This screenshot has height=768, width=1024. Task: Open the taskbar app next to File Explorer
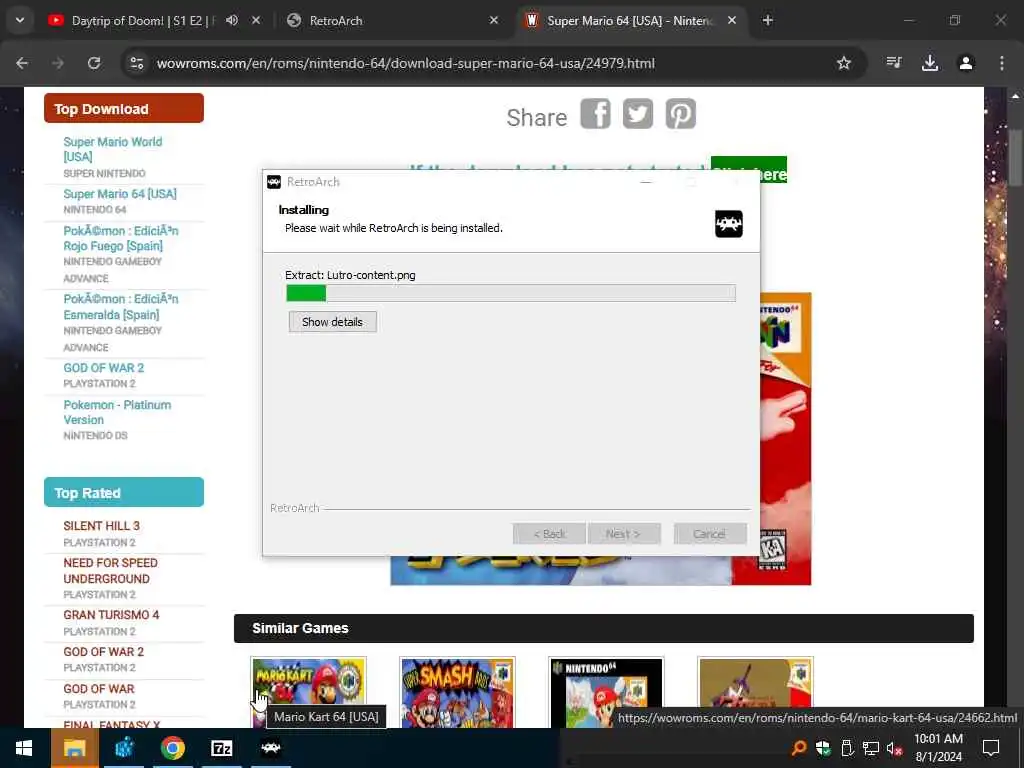pyautogui.click(x=124, y=748)
